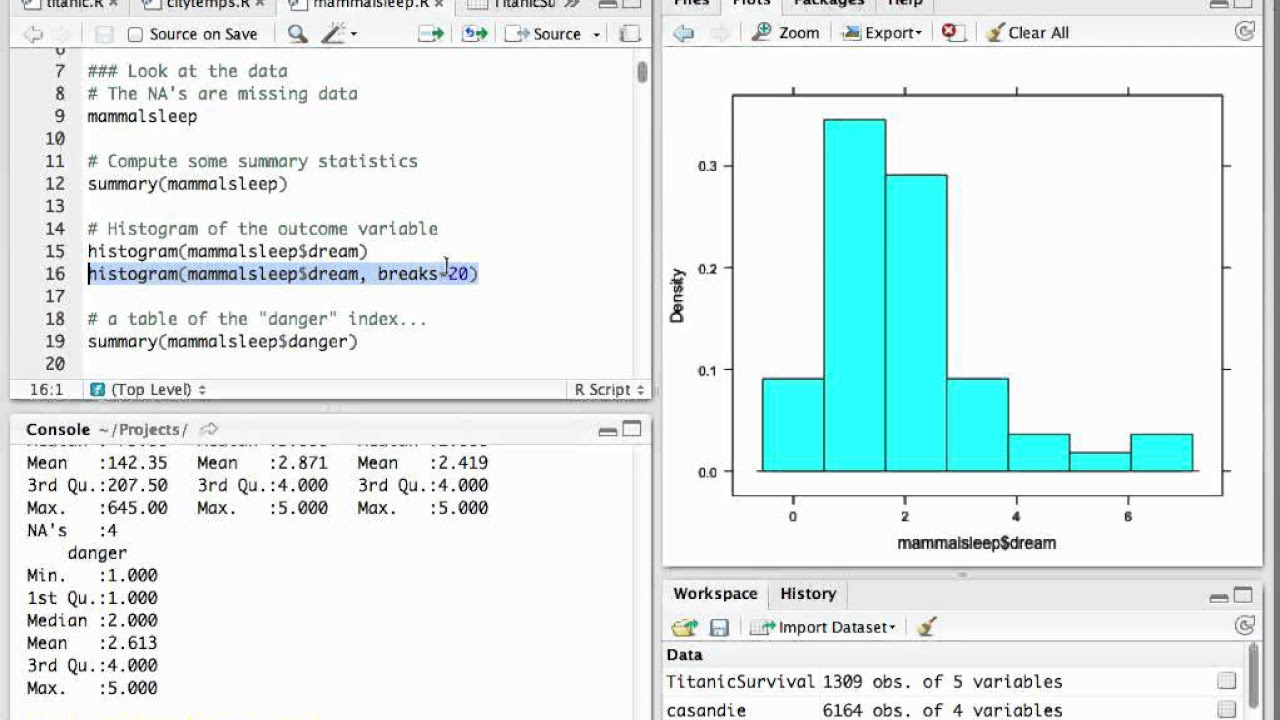1280x720 pixels.
Task: Minimize the source editor pane
Action: tap(608, 4)
